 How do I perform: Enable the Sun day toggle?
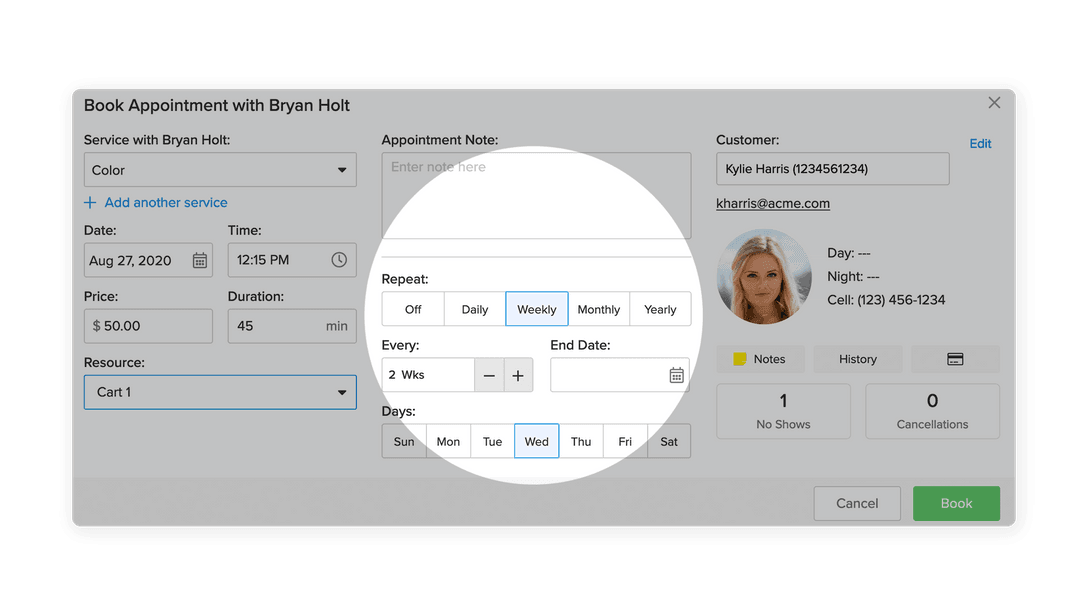click(x=404, y=441)
